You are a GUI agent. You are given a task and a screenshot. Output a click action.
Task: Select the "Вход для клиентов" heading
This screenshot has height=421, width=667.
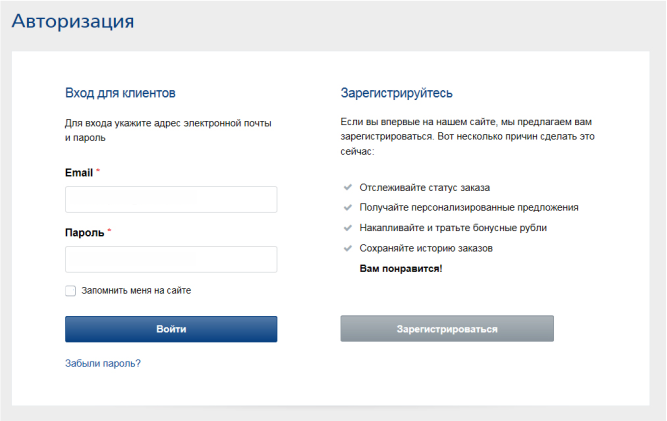[120, 93]
